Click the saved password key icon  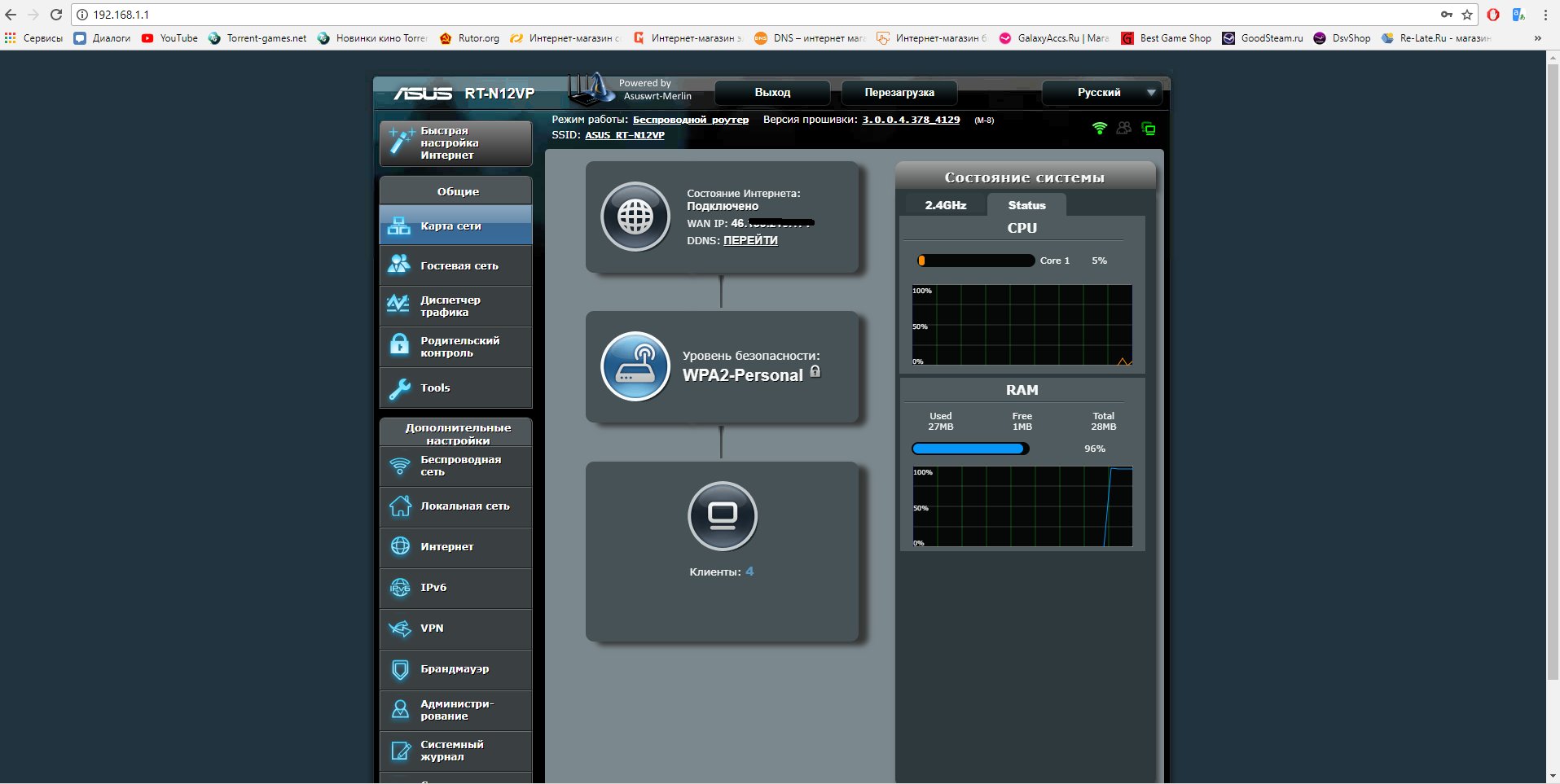[1447, 15]
